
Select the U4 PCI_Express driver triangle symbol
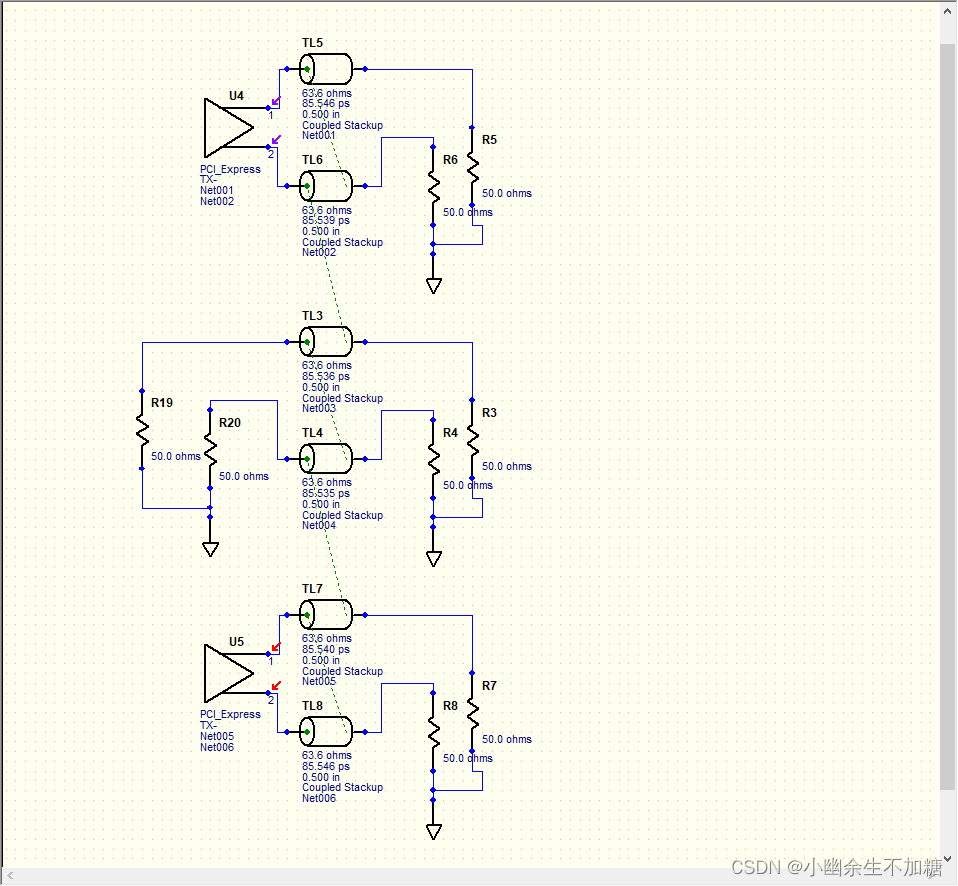pyautogui.click(x=229, y=128)
